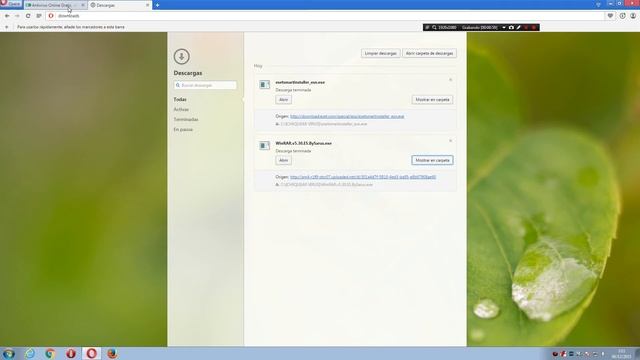640x360 pixels.
Task: Close the Antivirus Online tab
Action: [x=83, y=5]
